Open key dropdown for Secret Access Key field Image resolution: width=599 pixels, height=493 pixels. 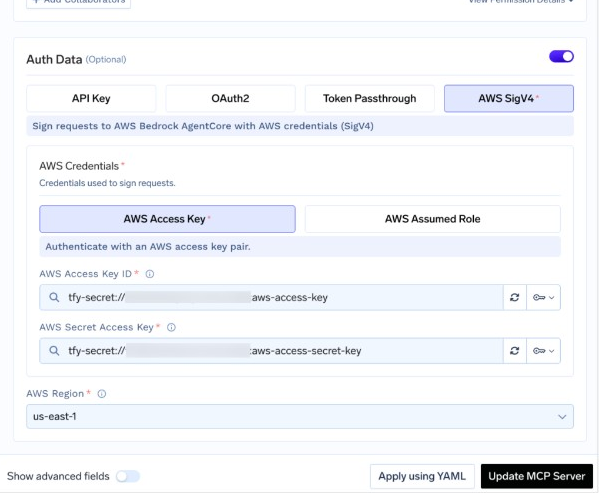pyautogui.click(x=544, y=351)
